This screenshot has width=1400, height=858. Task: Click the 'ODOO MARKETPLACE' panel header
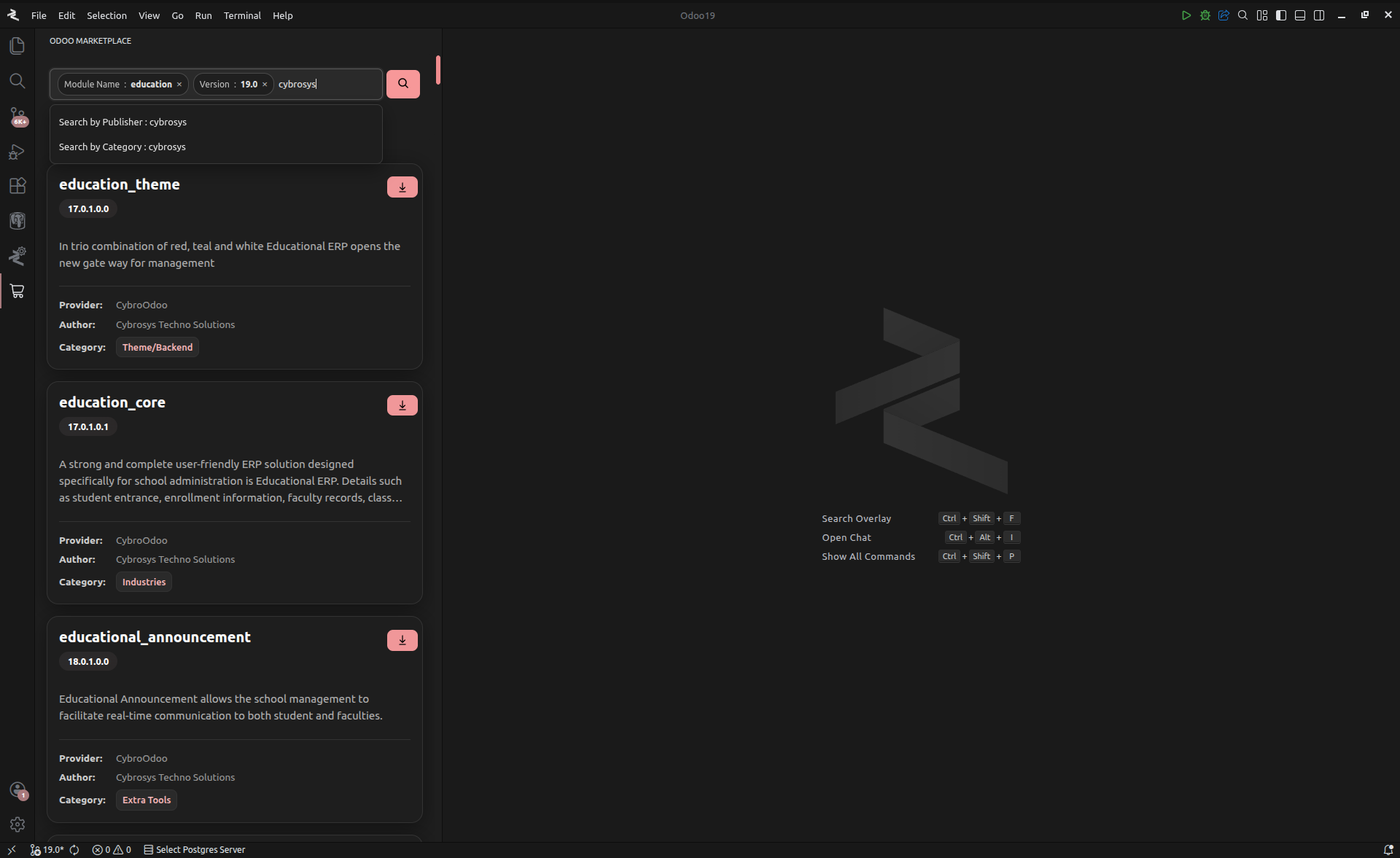click(90, 41)
